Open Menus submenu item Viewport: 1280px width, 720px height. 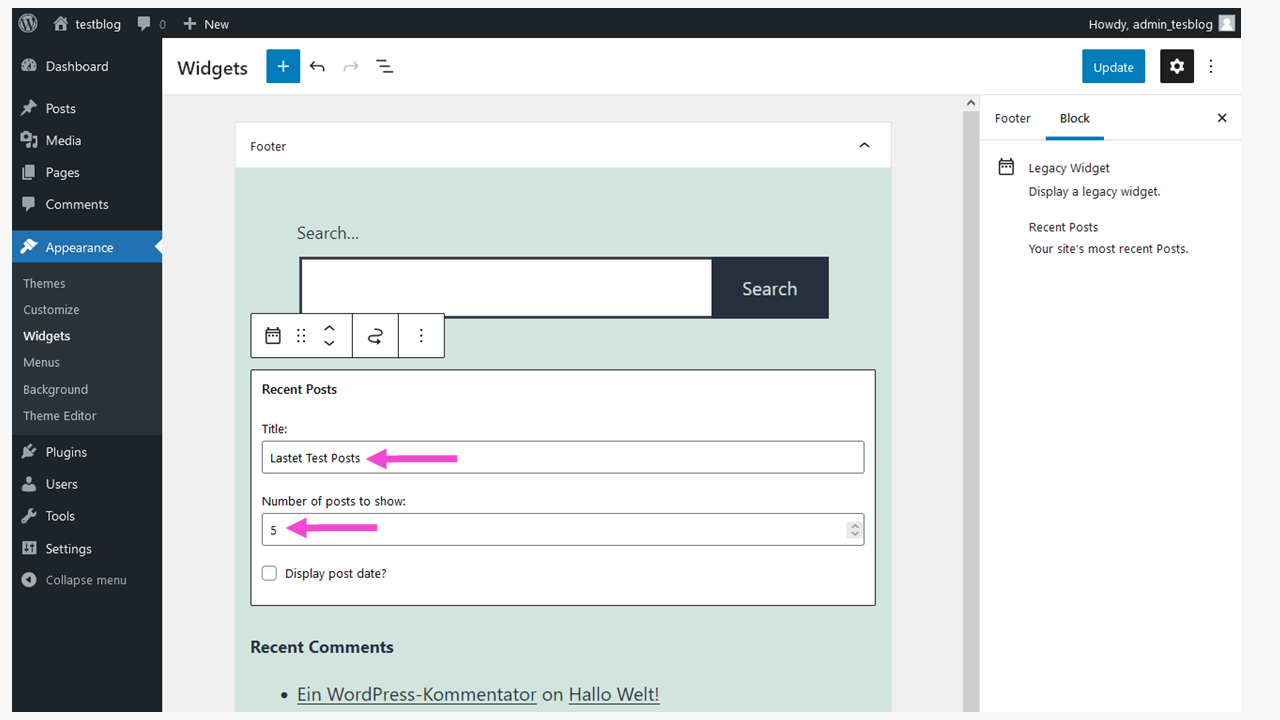point(41,362)
